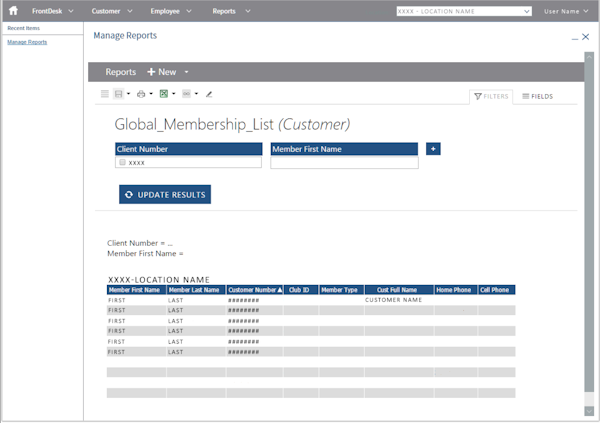Open the Customer menu
This screenshot has height=423, width=600.
click(x=112, y=11)
